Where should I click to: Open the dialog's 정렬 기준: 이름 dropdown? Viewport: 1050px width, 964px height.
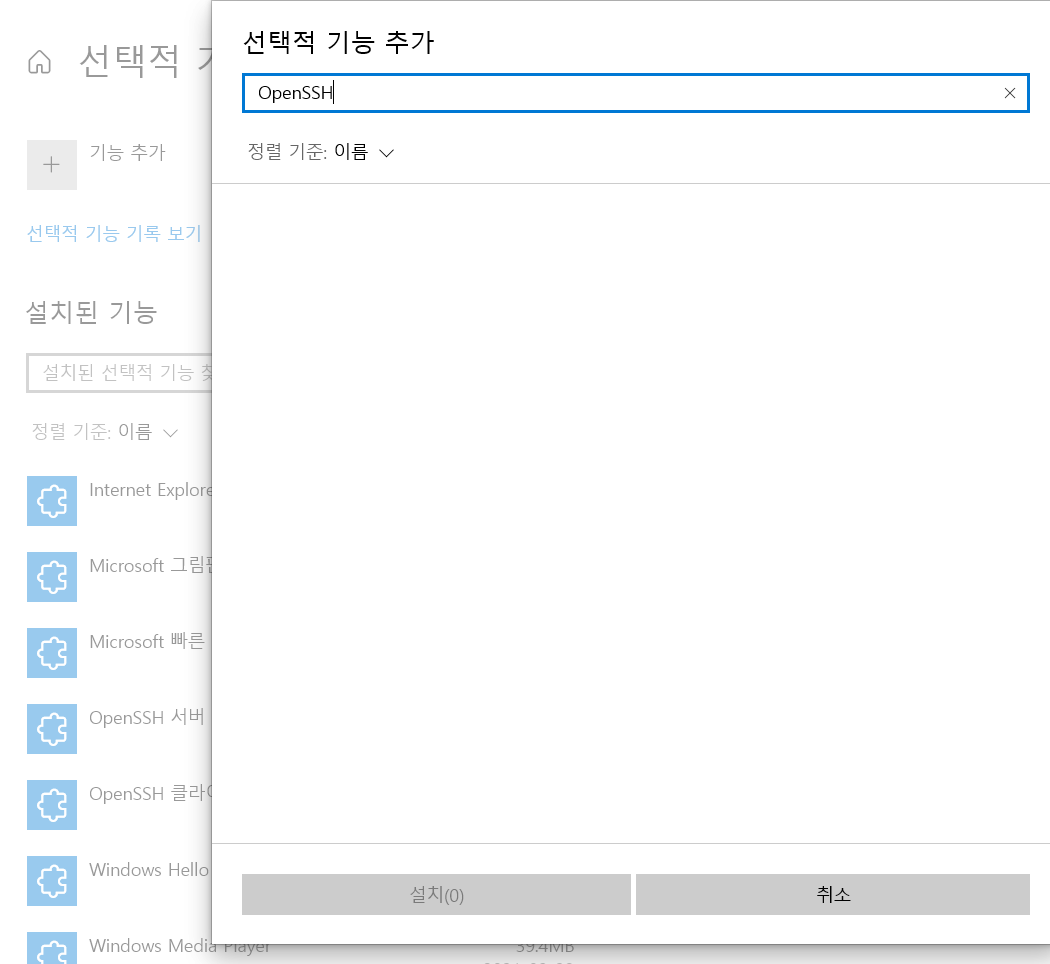321,152
